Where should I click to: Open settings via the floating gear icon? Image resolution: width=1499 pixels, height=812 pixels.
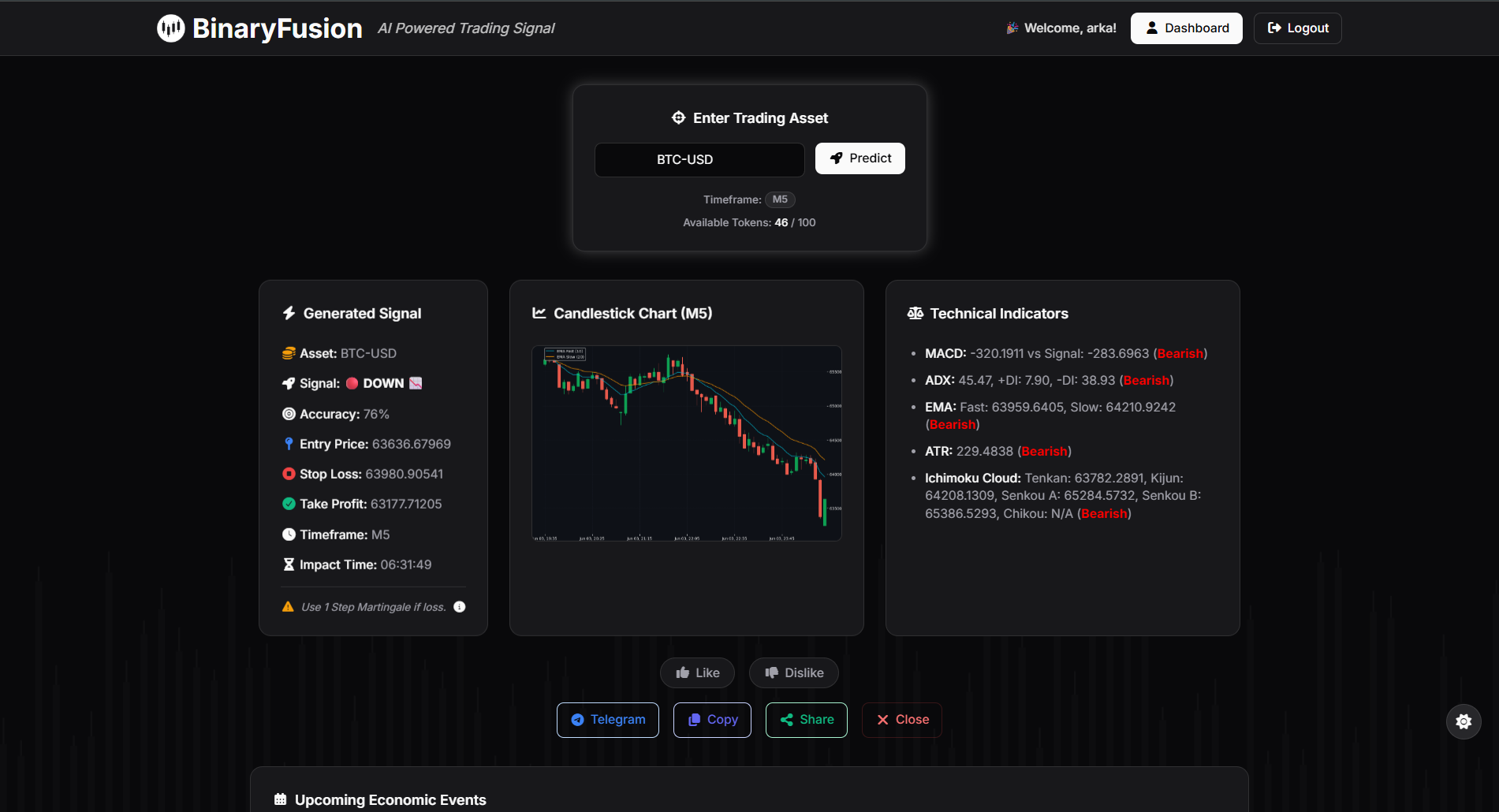[x=1464, y=721]
